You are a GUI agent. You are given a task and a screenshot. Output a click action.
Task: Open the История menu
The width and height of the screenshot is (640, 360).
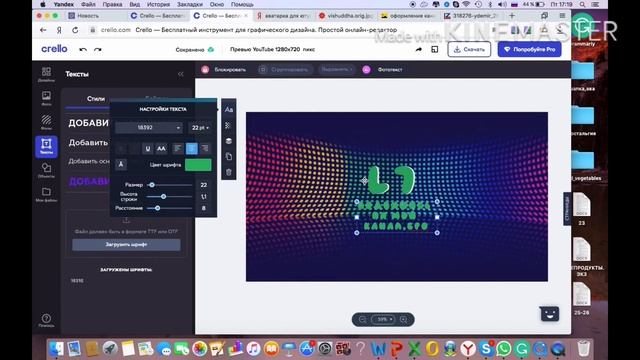click(158, 4)
